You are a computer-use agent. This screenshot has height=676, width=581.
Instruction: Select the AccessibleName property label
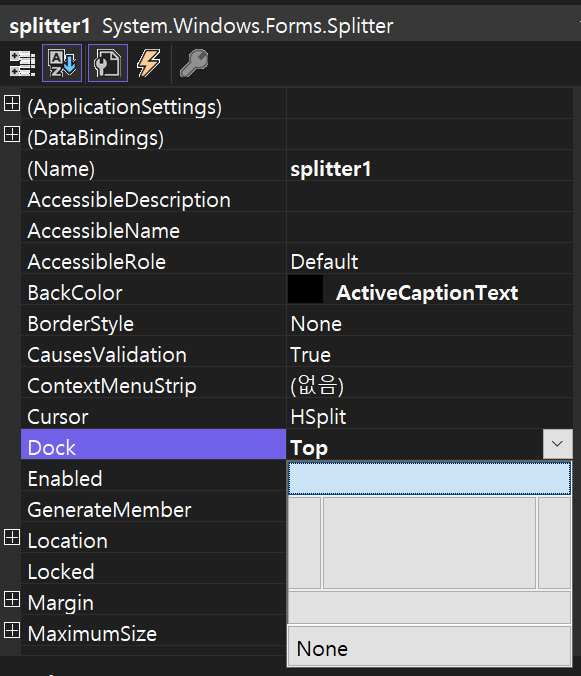(x=153, y=228)
